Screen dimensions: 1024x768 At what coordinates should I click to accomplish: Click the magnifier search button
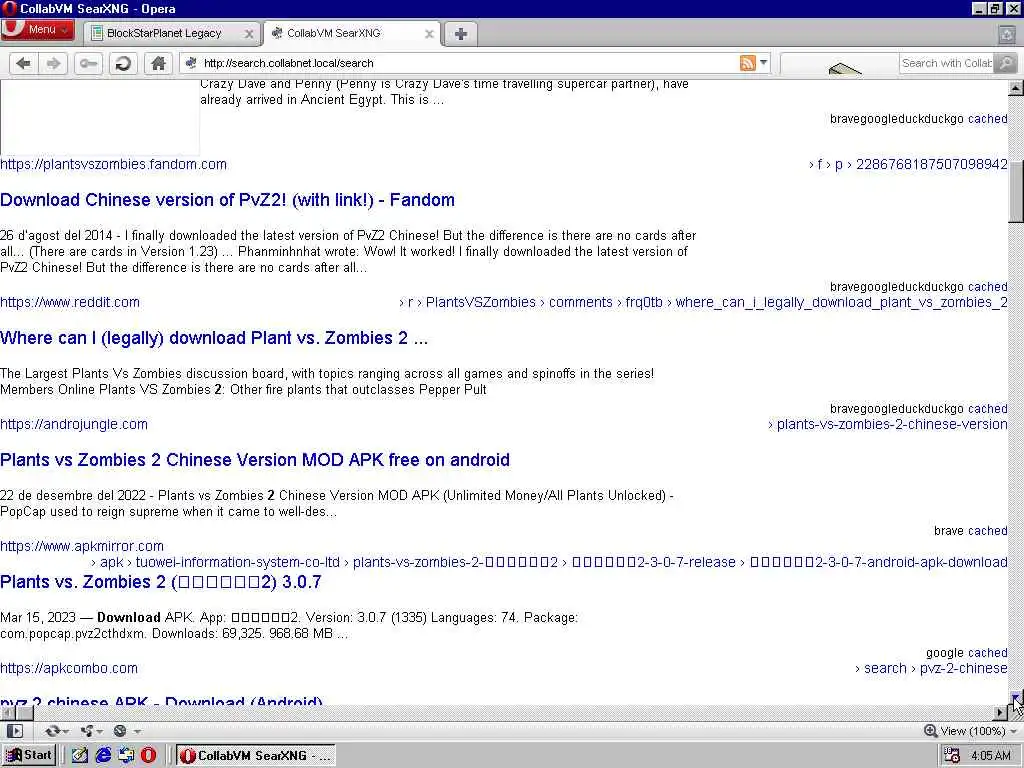coord(1006,63)
